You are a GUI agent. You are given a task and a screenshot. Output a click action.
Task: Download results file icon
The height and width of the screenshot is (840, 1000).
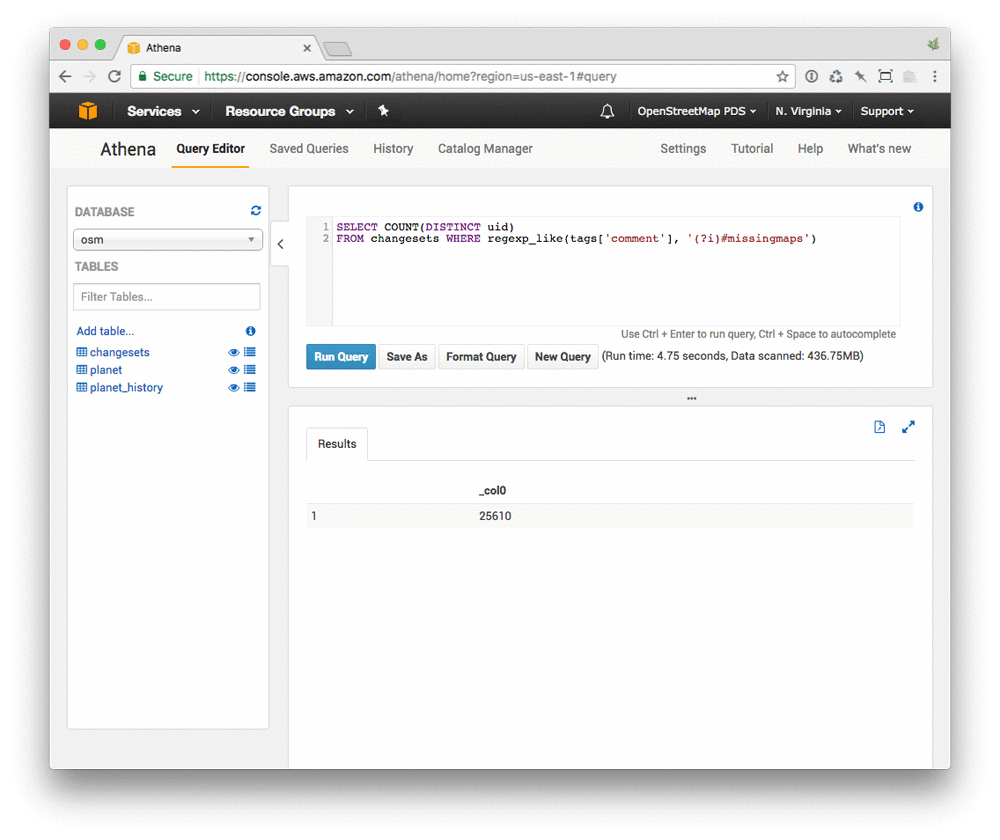click(879, 427)
